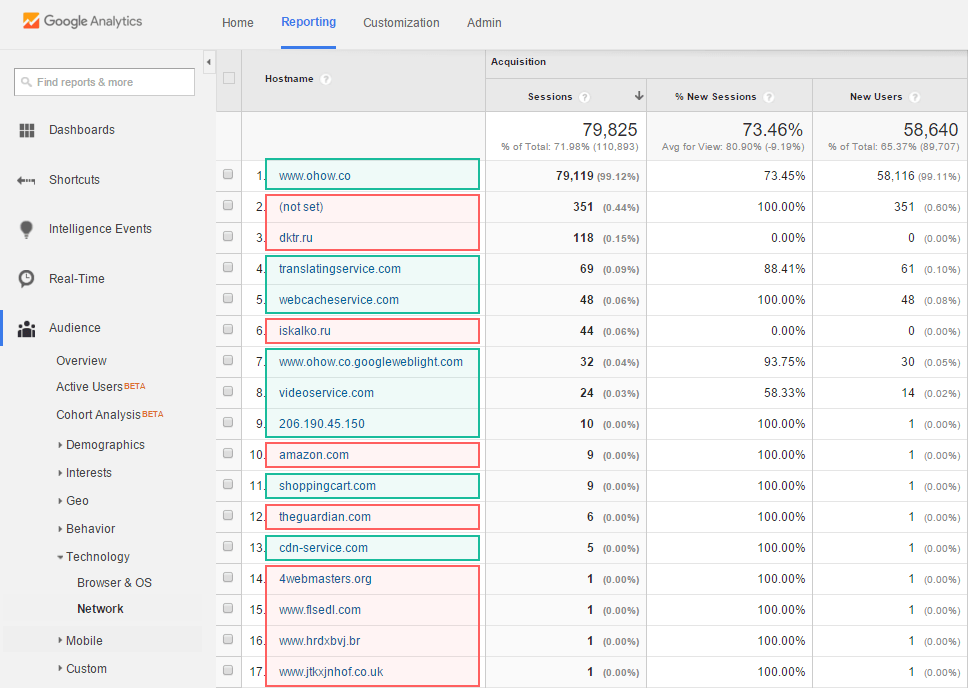Open Dashboards via its grid icon
Image resolution: width=968 pixels, height=700 pixels.
click(27, 130)
